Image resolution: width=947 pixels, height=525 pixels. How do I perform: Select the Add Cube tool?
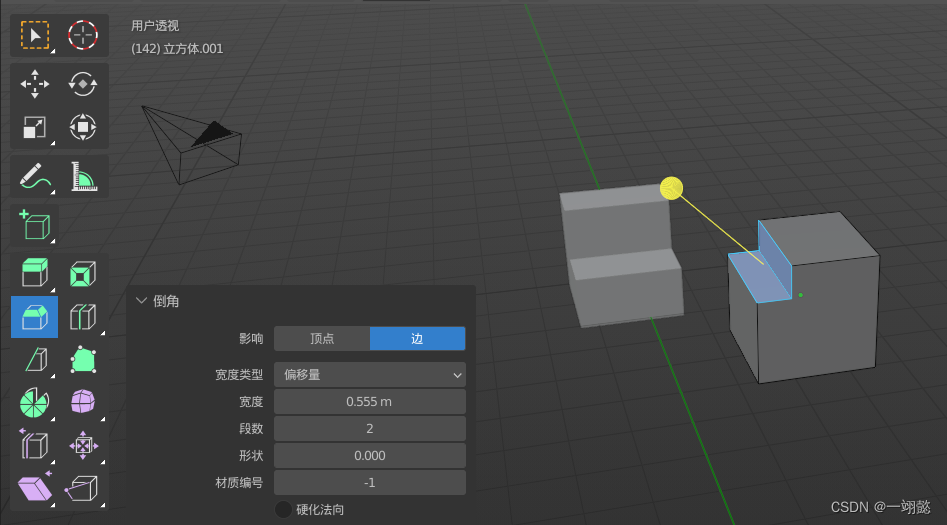[34, 225]
